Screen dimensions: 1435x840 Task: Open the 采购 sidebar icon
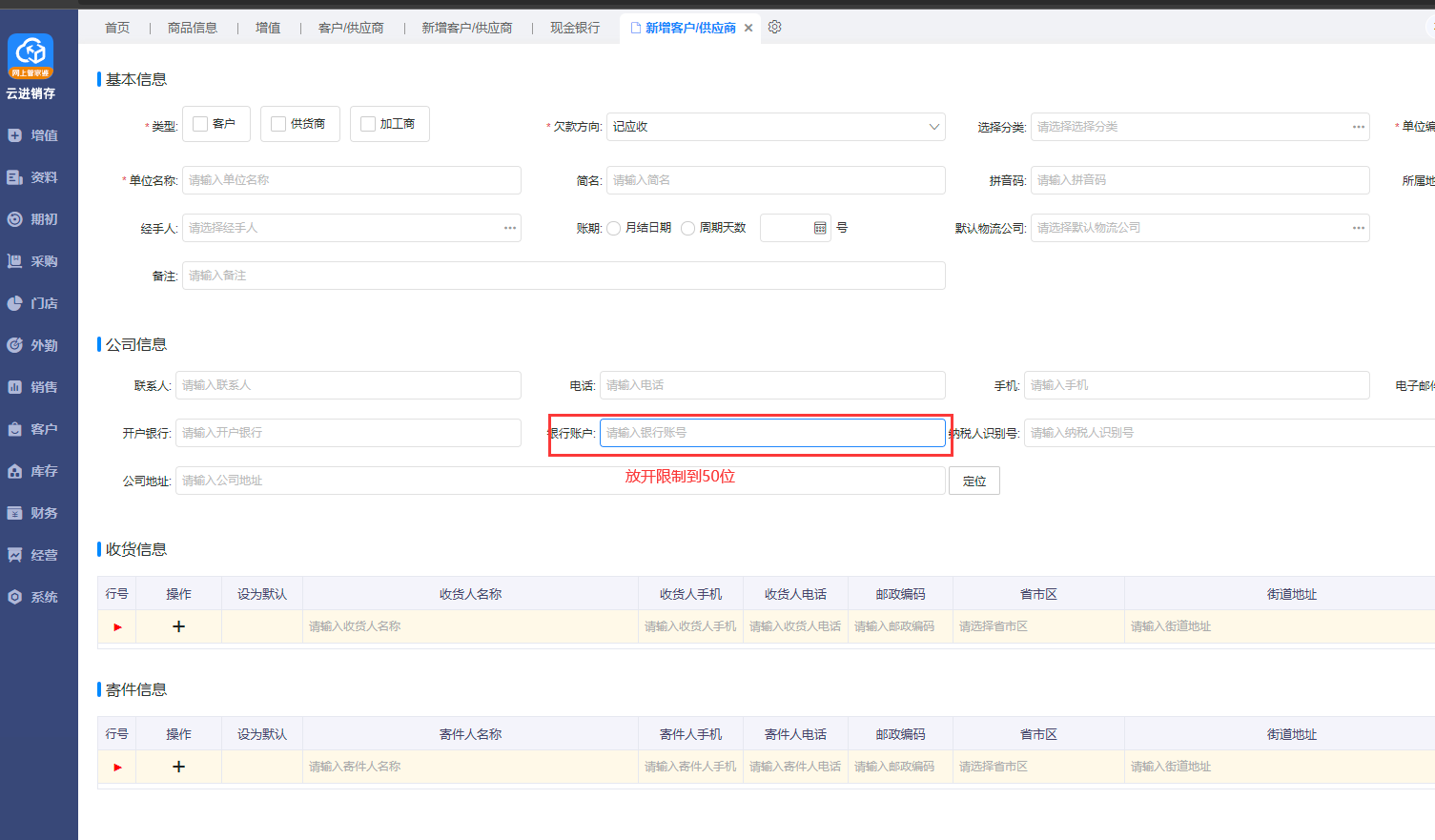(x=15, y=261)
